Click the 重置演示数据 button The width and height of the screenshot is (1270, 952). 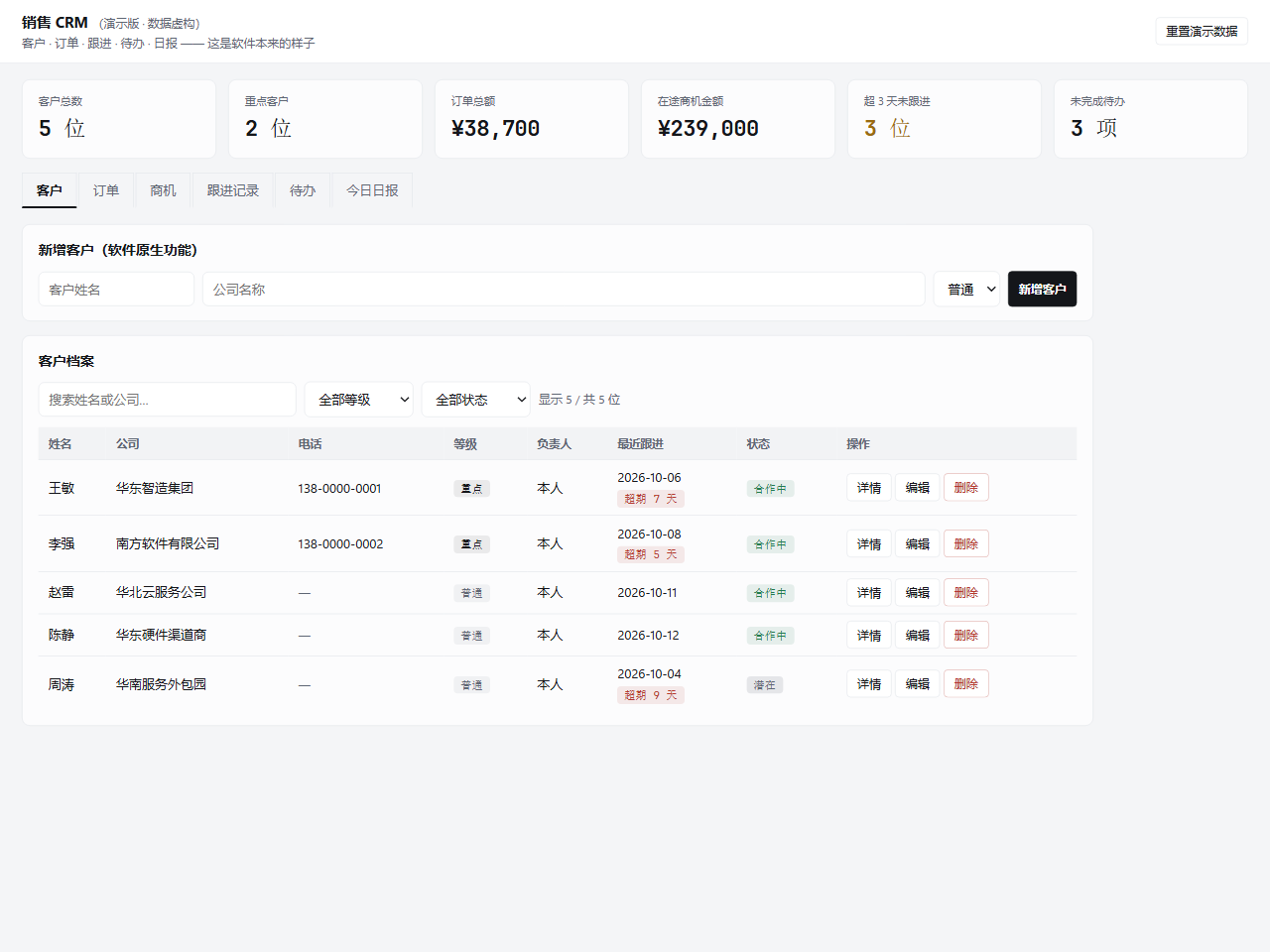pyautogui.click(x=1202, y=31)
